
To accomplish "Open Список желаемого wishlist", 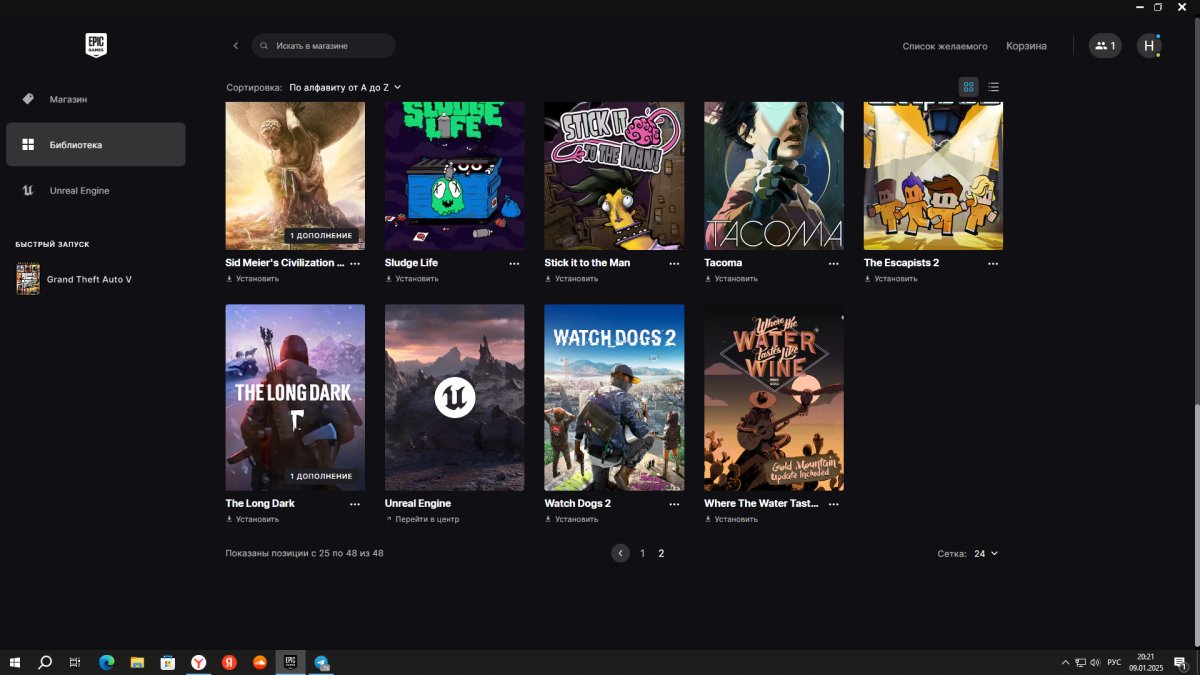I will pos(945,46).
